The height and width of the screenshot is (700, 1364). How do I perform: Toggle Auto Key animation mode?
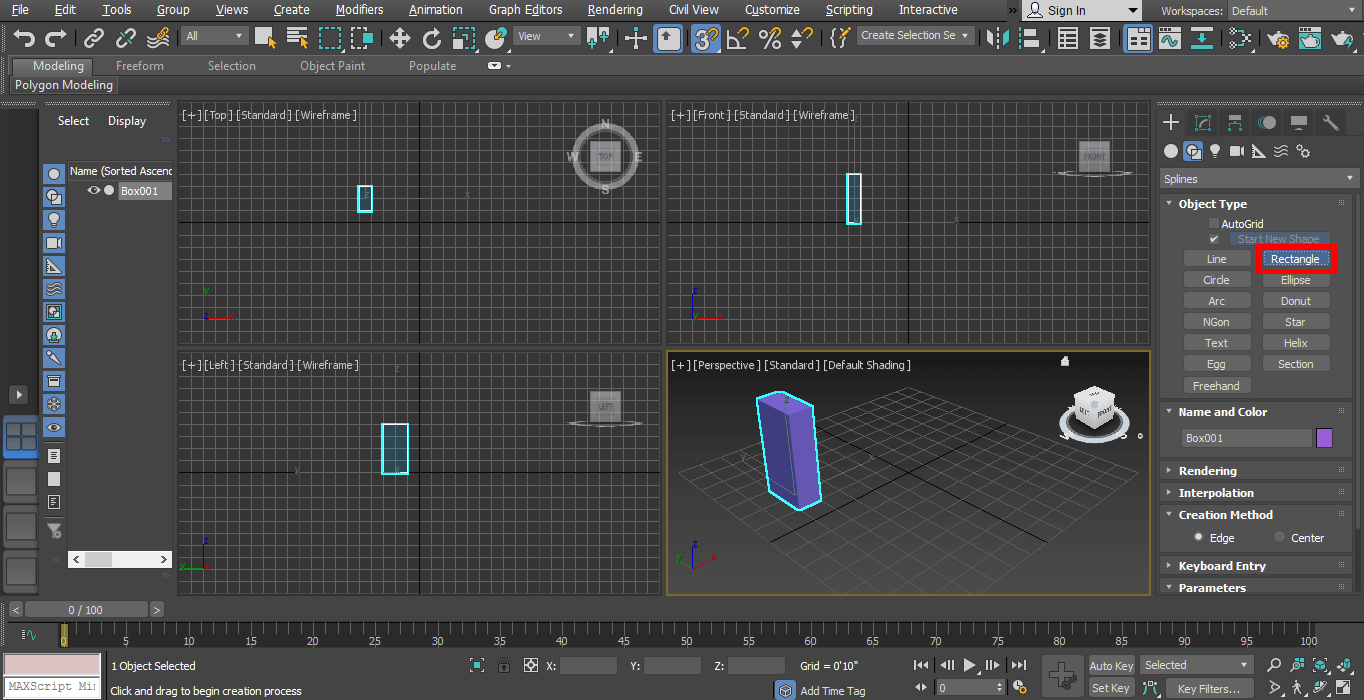point(1111,665)
